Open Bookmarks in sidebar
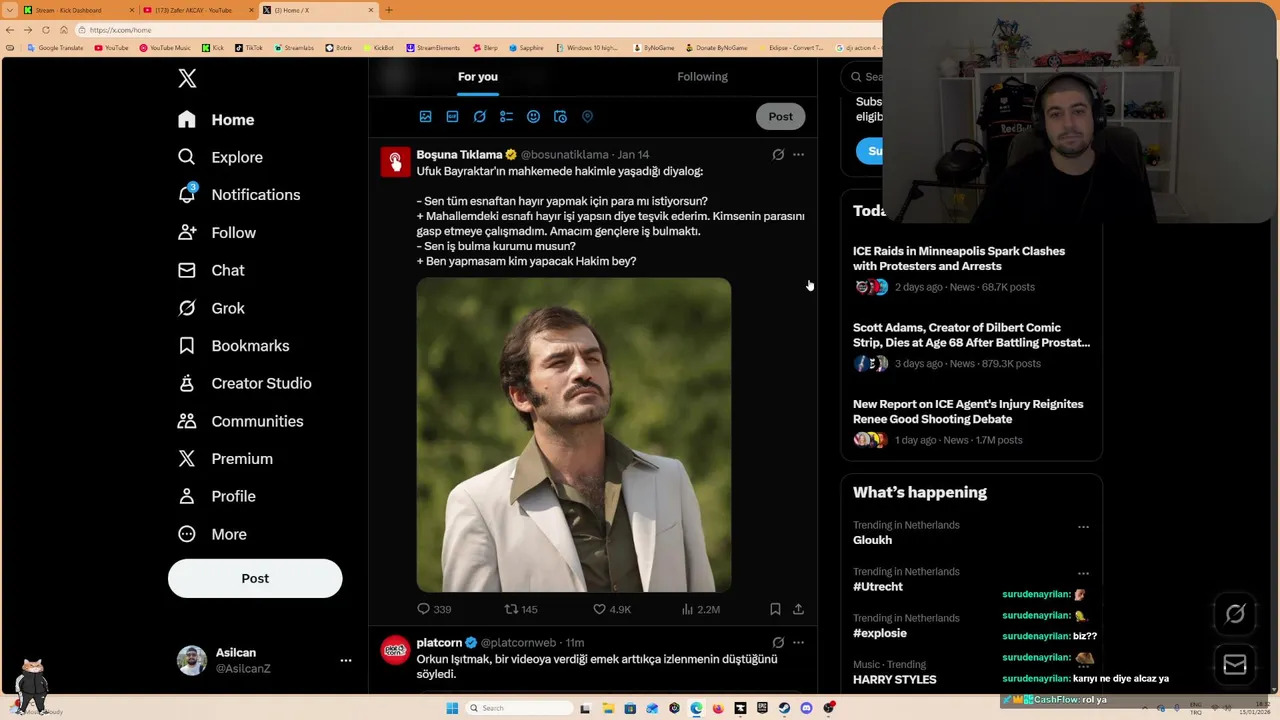Image resolution: width=1280 pixels, height=720 pixels. point(233,346)
